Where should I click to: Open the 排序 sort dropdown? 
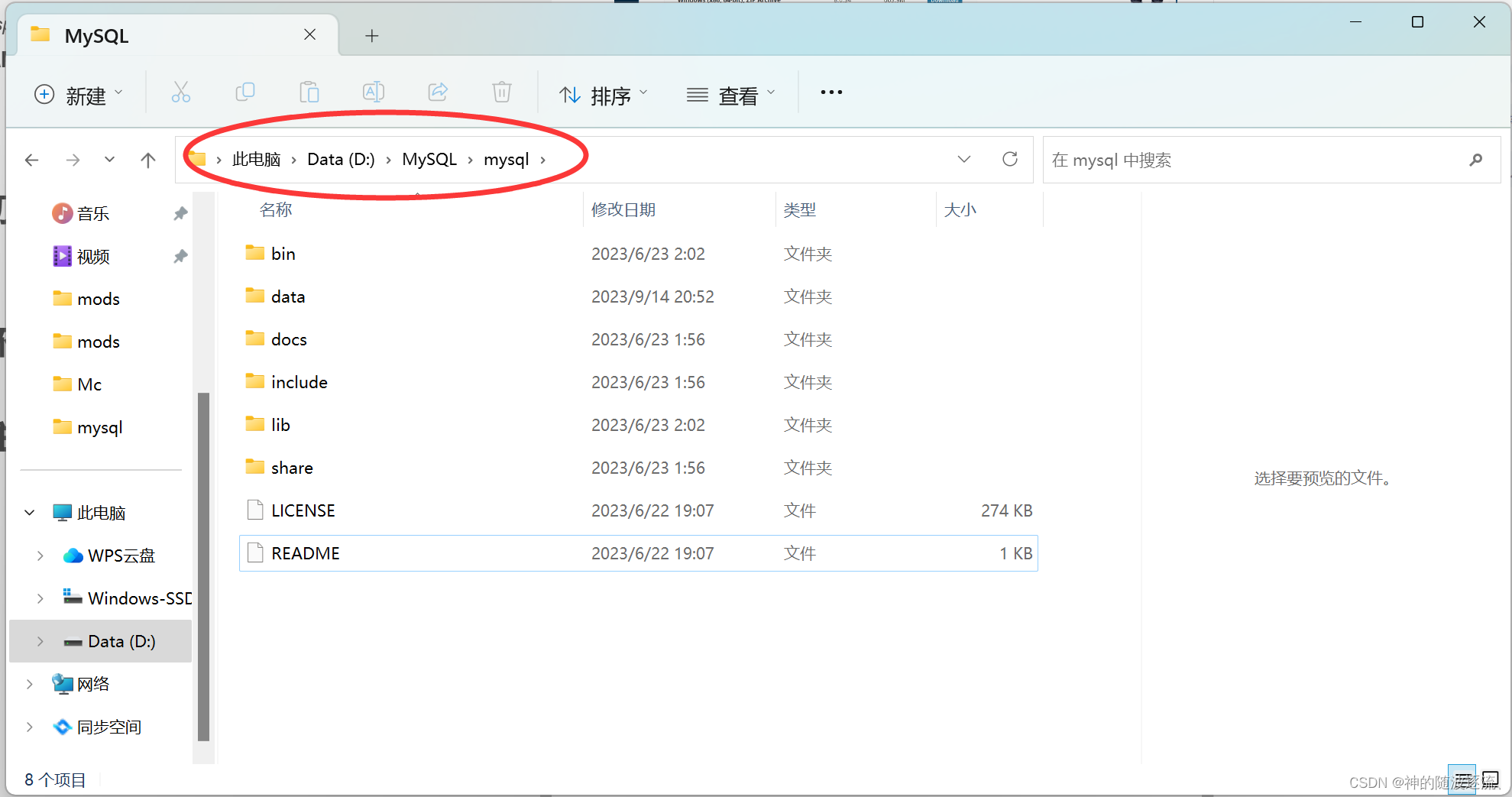point(604,95)
